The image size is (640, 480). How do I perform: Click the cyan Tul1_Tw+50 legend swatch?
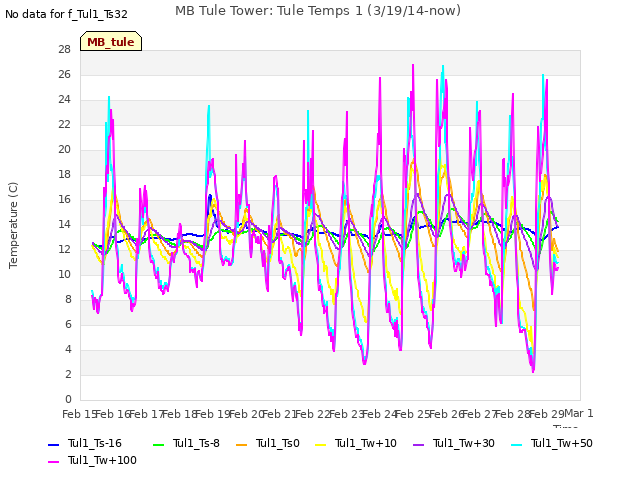tap(517, 444)
